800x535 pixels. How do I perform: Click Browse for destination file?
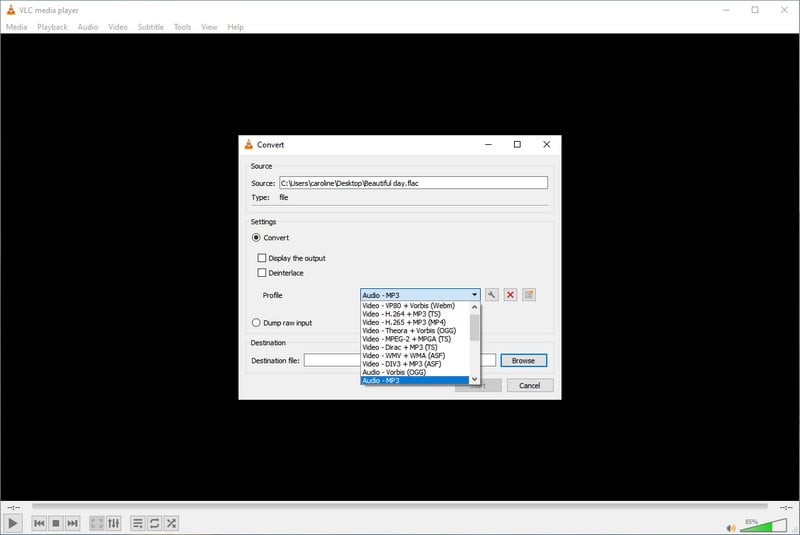click(523, 361)
